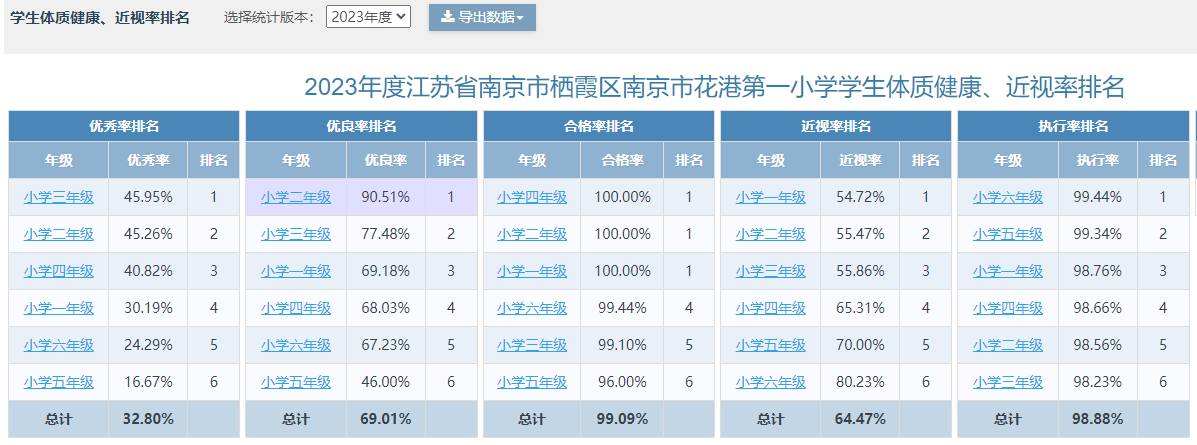Screen dimensions: 1197x445
Task: Open 小学一年级 link in 优良率排名 table
Action: pyautogui.click(x=296, y=271)
